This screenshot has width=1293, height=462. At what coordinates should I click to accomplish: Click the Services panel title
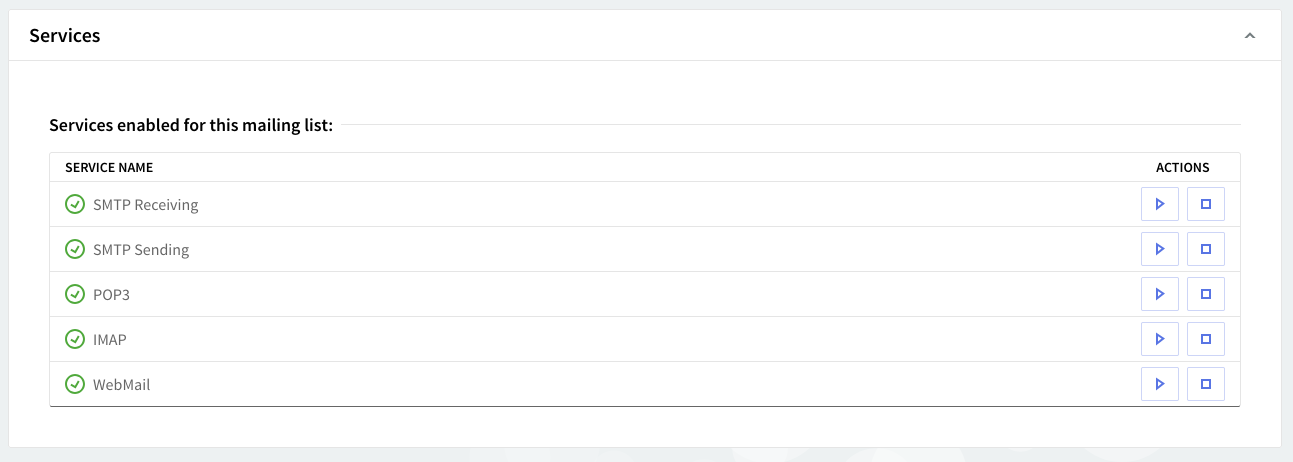[65, 36]
